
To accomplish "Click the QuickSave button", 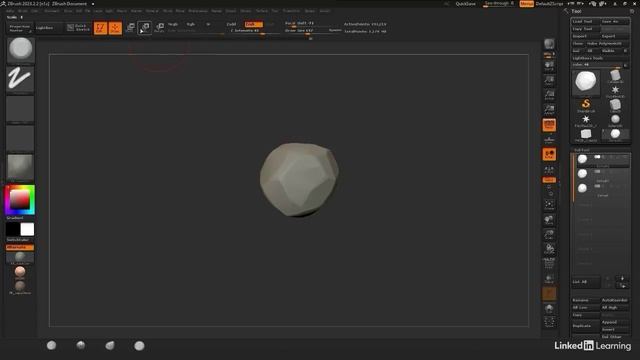I will point(465,4).
